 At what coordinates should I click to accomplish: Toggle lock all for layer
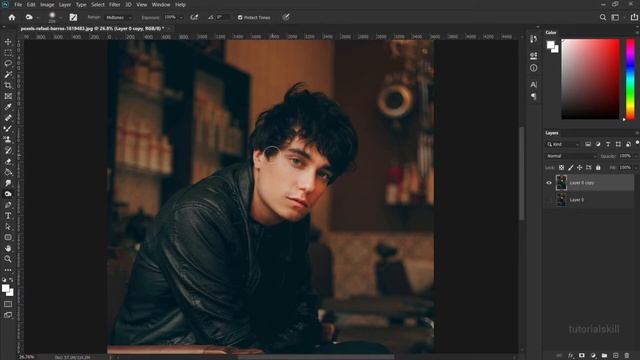click(x=598, y=168)
